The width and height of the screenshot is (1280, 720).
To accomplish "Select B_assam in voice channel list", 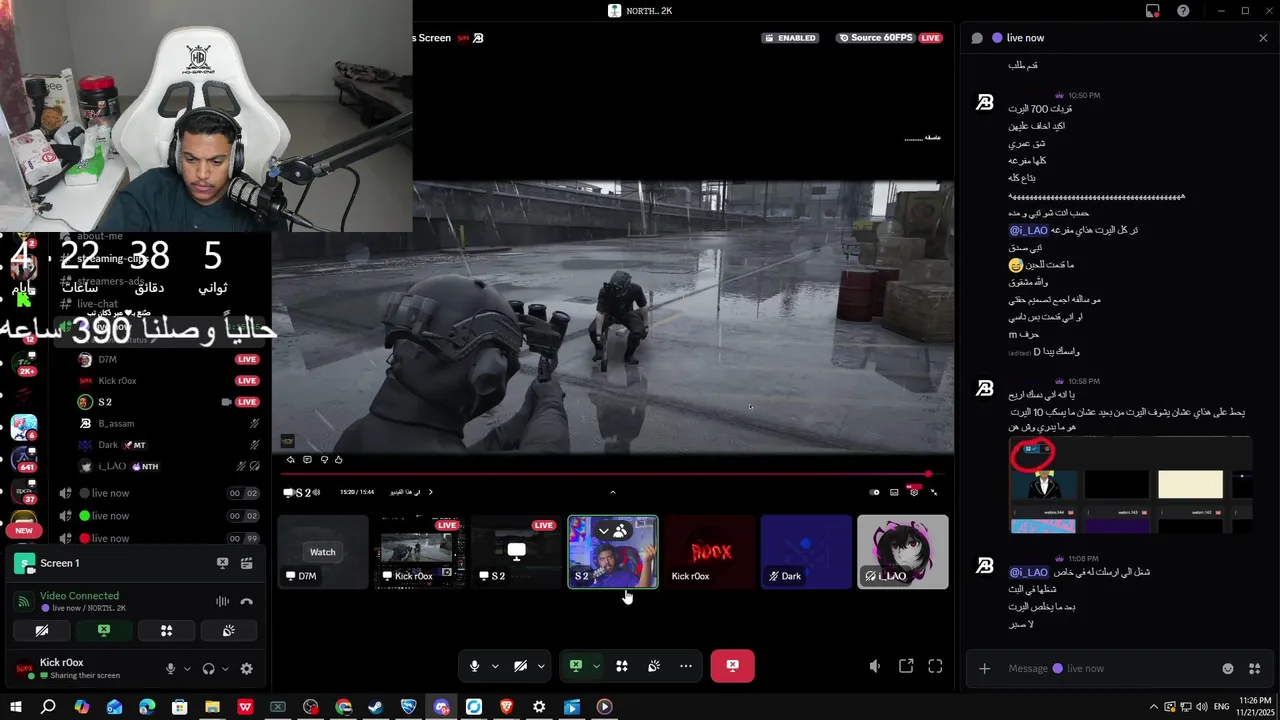I will pos(168,424).
